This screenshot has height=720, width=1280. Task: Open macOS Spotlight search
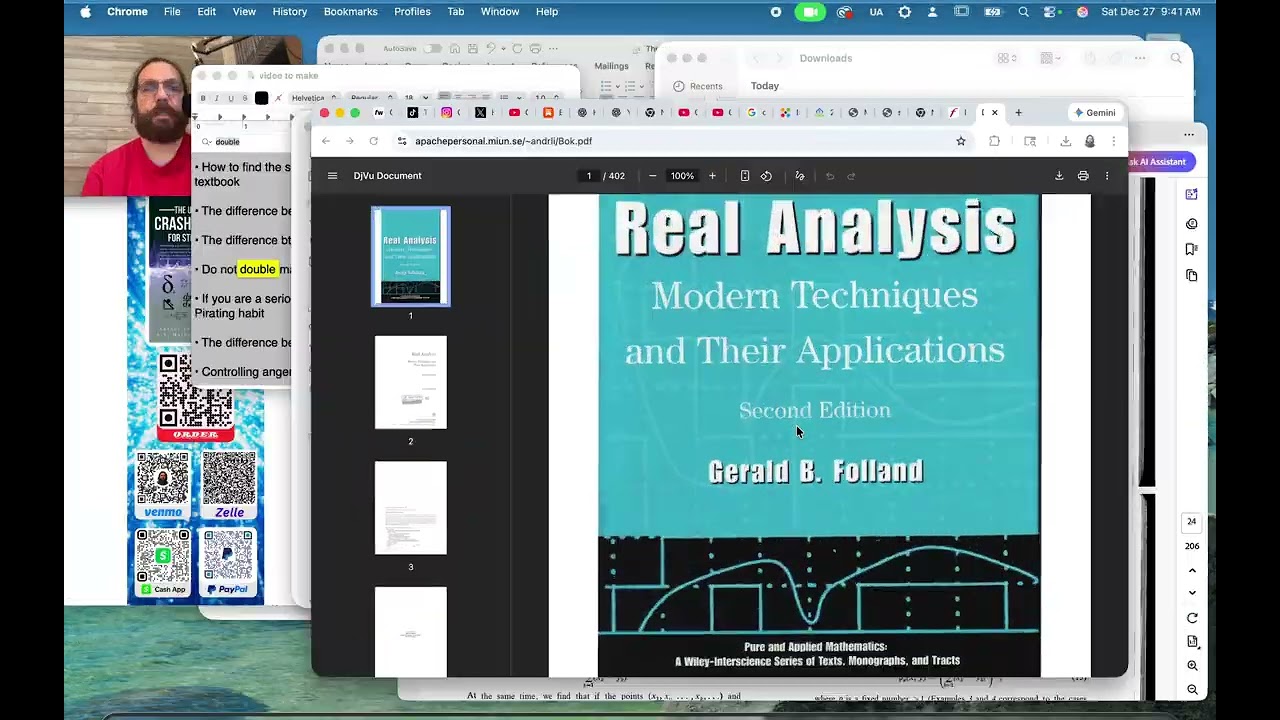pos(1023,12)
